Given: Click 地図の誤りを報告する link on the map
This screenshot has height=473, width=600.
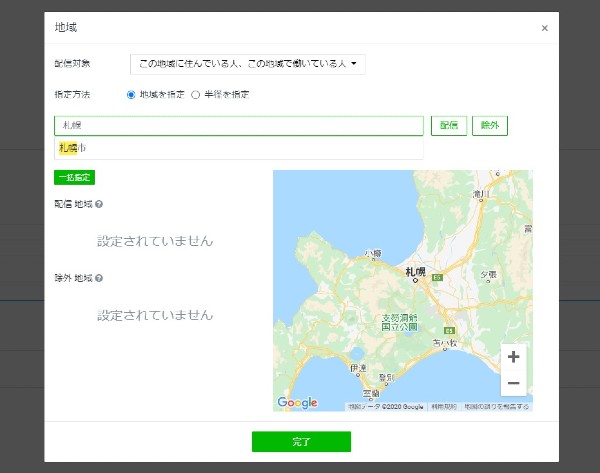Looking at the screenshot, I should 496,407.
